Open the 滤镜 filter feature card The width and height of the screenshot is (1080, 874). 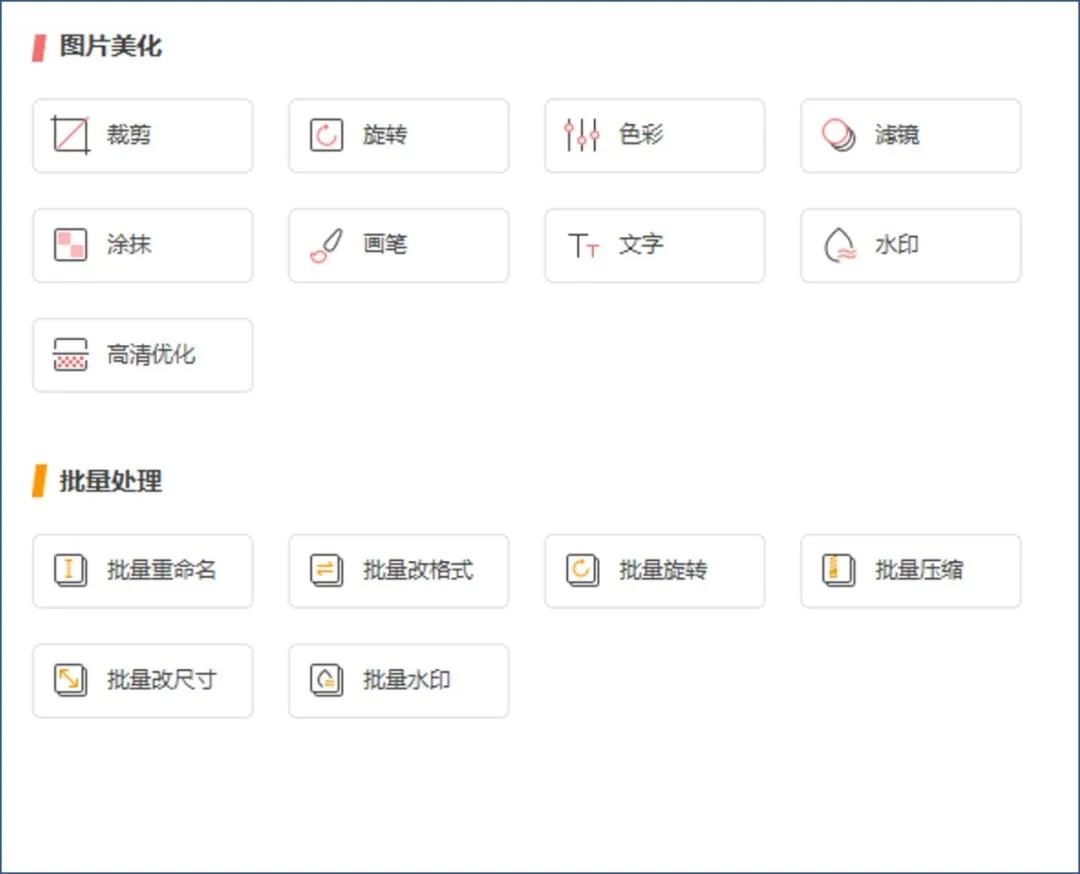(910, 135)
